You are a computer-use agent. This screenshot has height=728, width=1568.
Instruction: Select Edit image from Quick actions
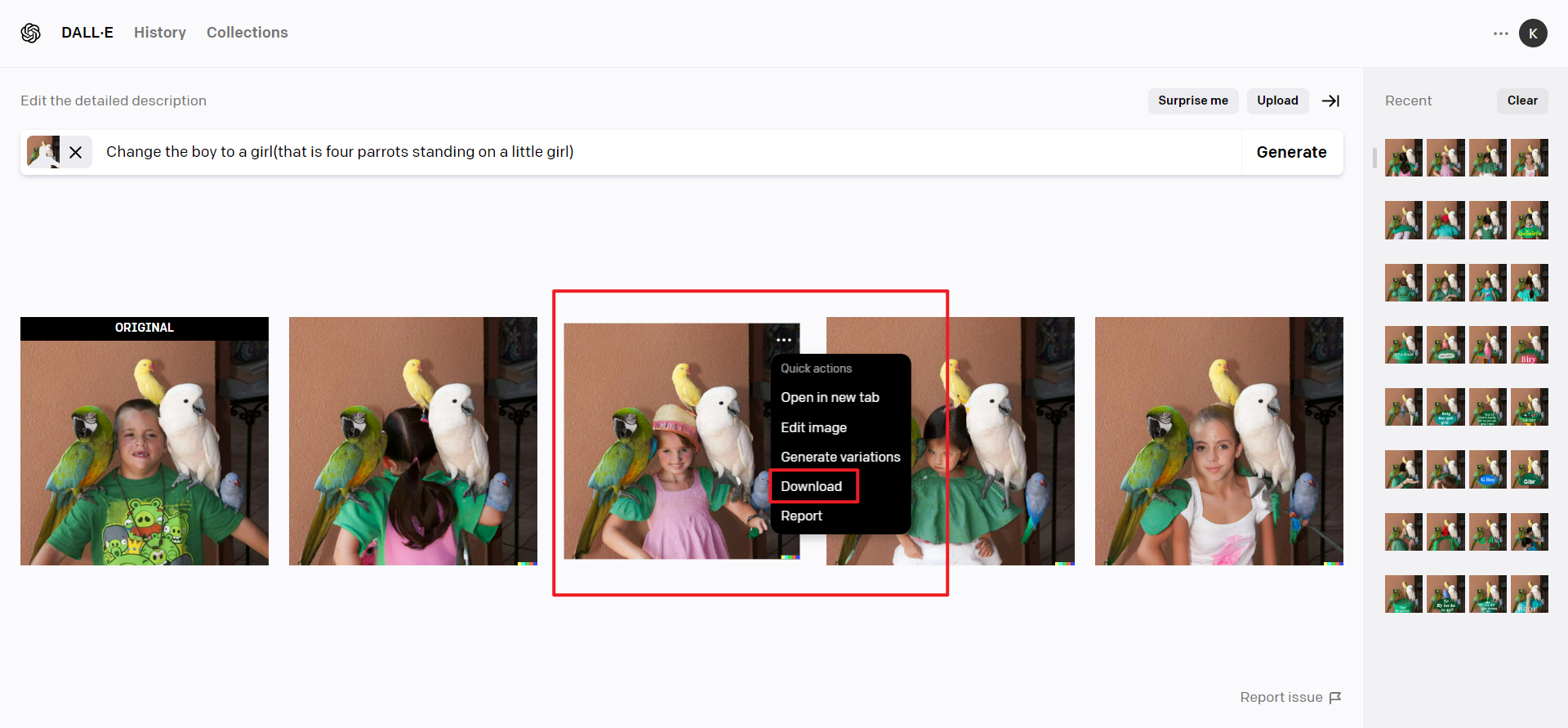[x=813, y=427]
